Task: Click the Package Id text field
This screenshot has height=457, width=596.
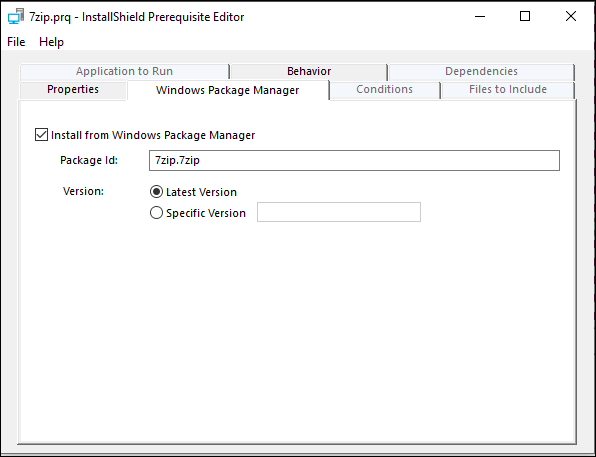Action: [x=354, y=160]
